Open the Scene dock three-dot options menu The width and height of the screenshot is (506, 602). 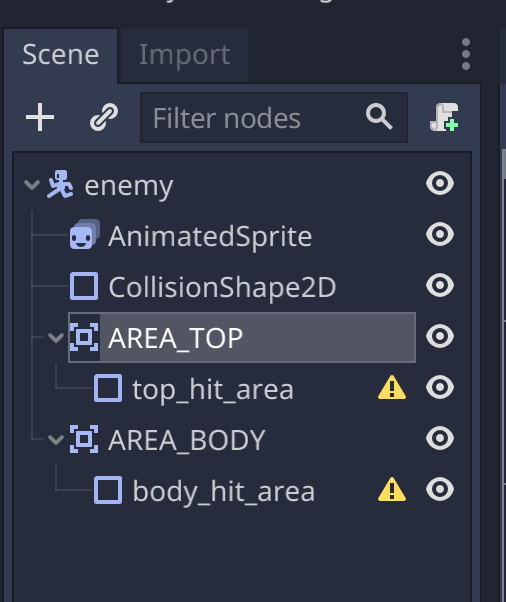tap(466, 54)
